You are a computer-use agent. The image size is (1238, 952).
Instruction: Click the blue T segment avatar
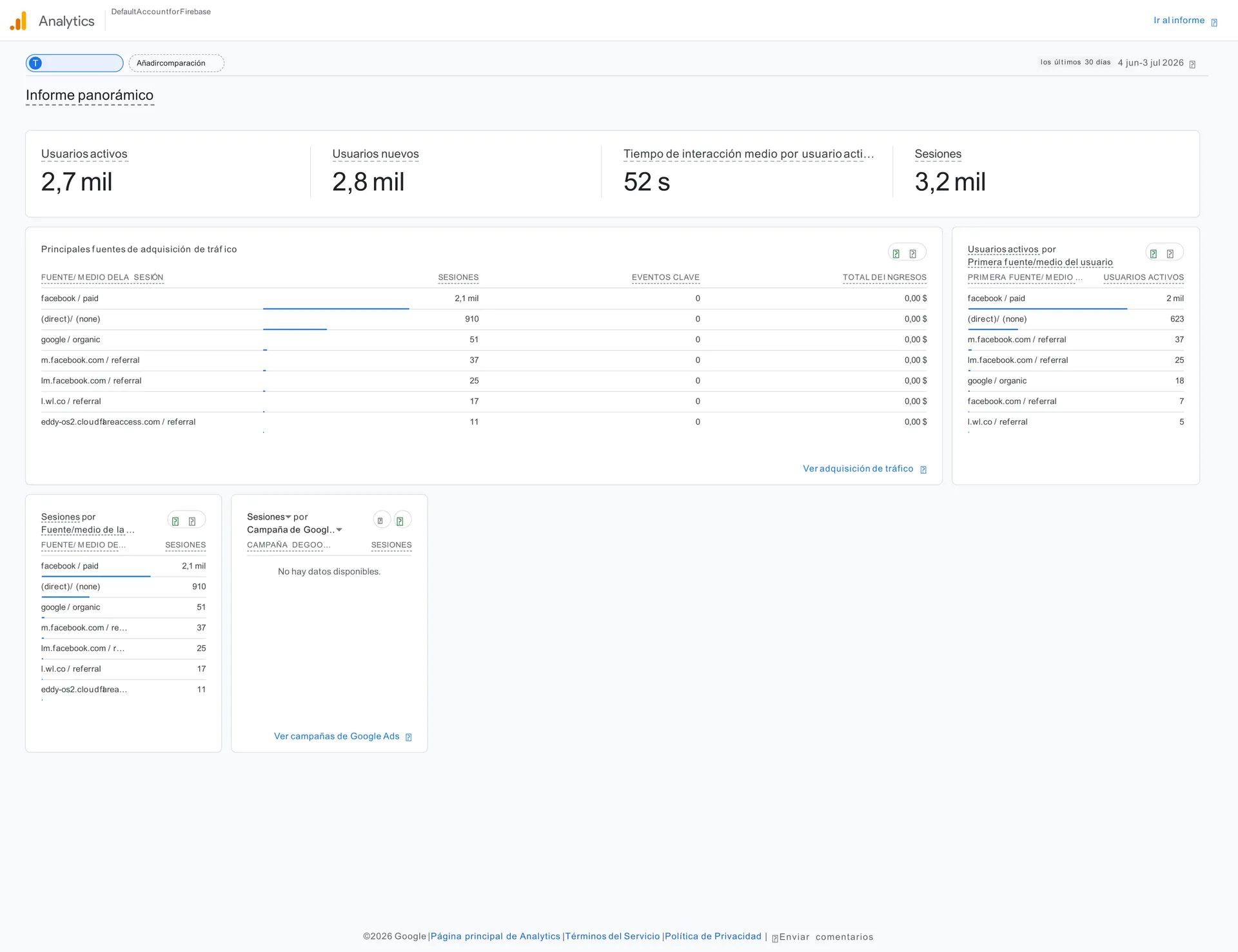[x=35, y=63]
